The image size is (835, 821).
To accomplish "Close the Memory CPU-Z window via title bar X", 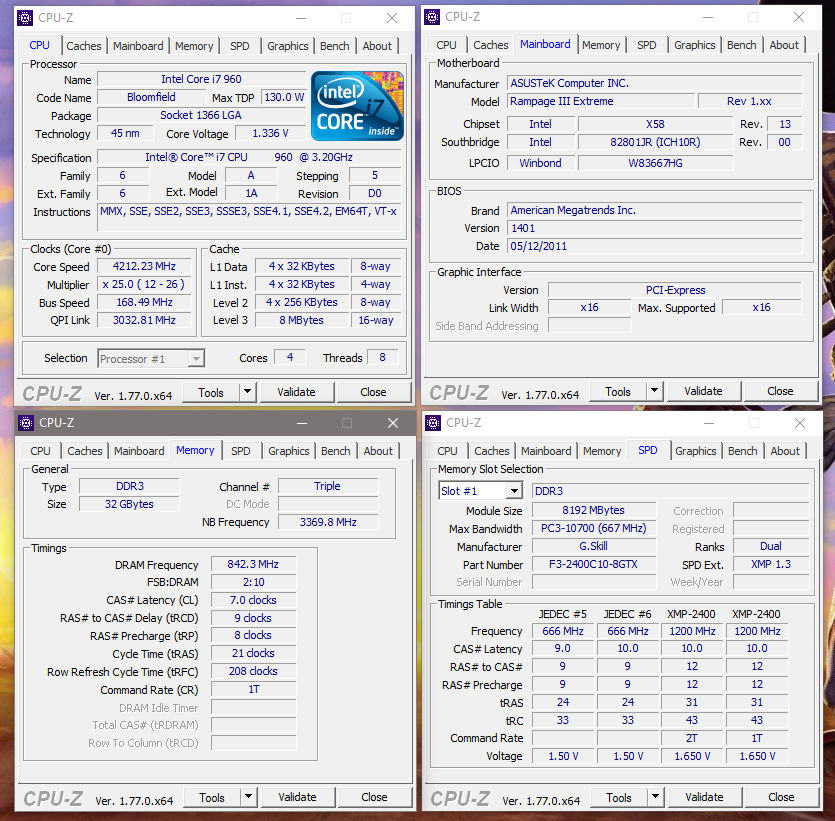I will click(393, 423).
